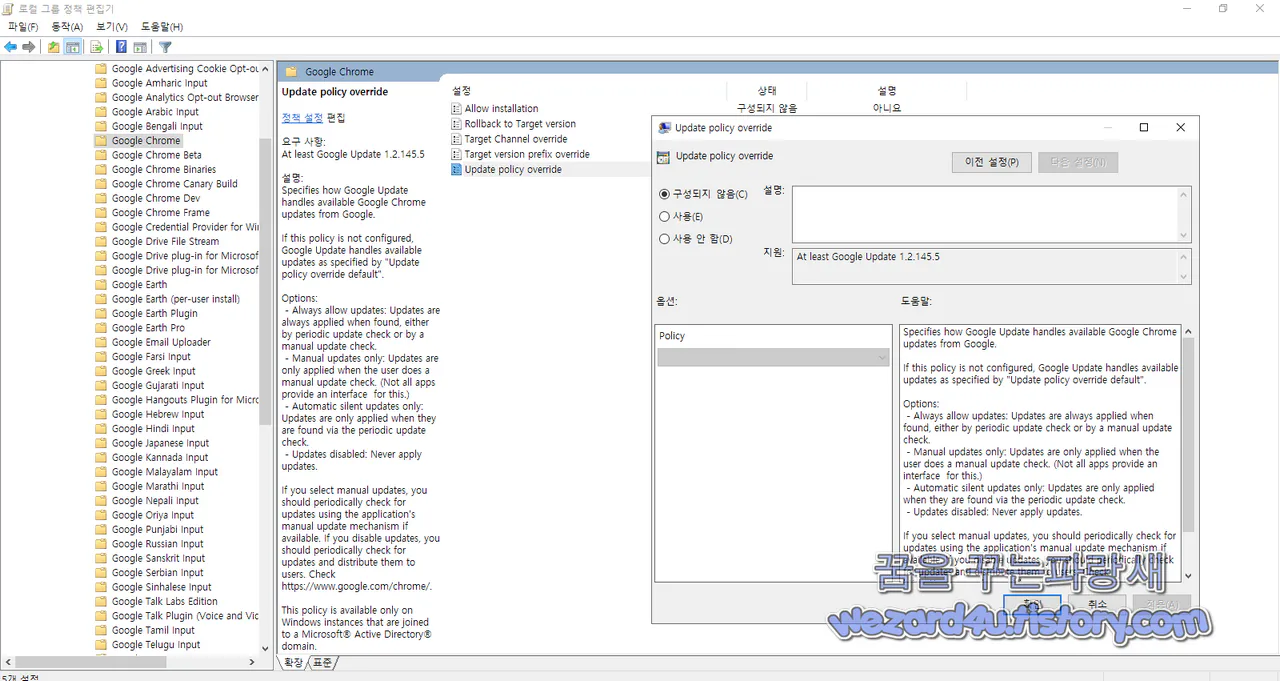Click the folder icon beside Google Chrome Beta
Image resolution: width=1280 pixels, height=681 pixels.
click(101, 155)
